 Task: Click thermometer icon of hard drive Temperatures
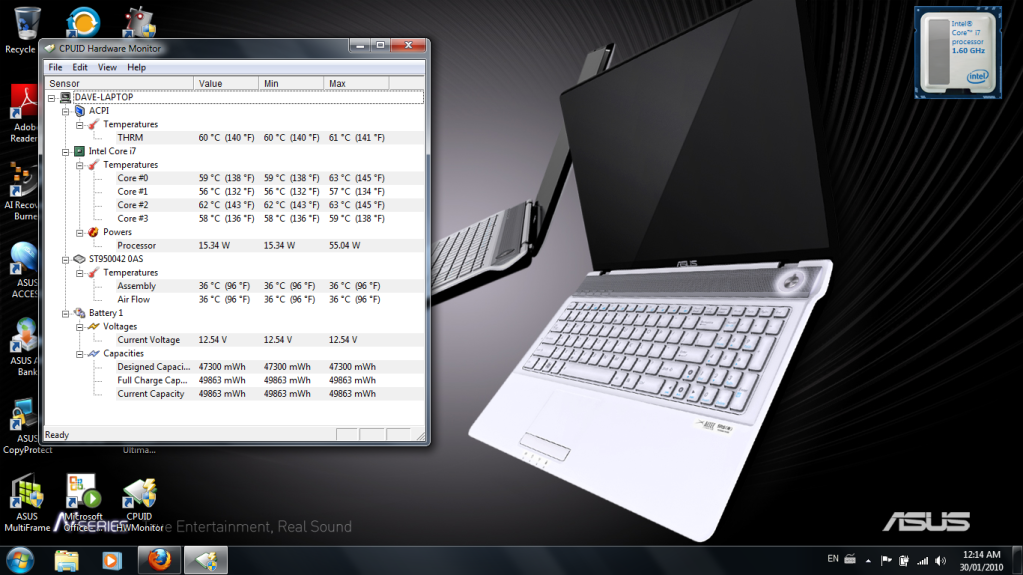pos(94,273)
